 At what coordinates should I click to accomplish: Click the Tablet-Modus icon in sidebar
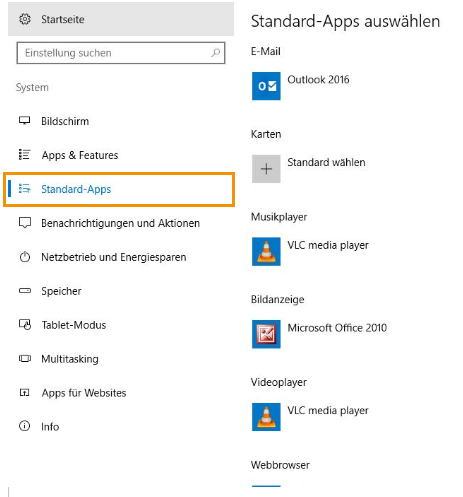tap(25, 324)
